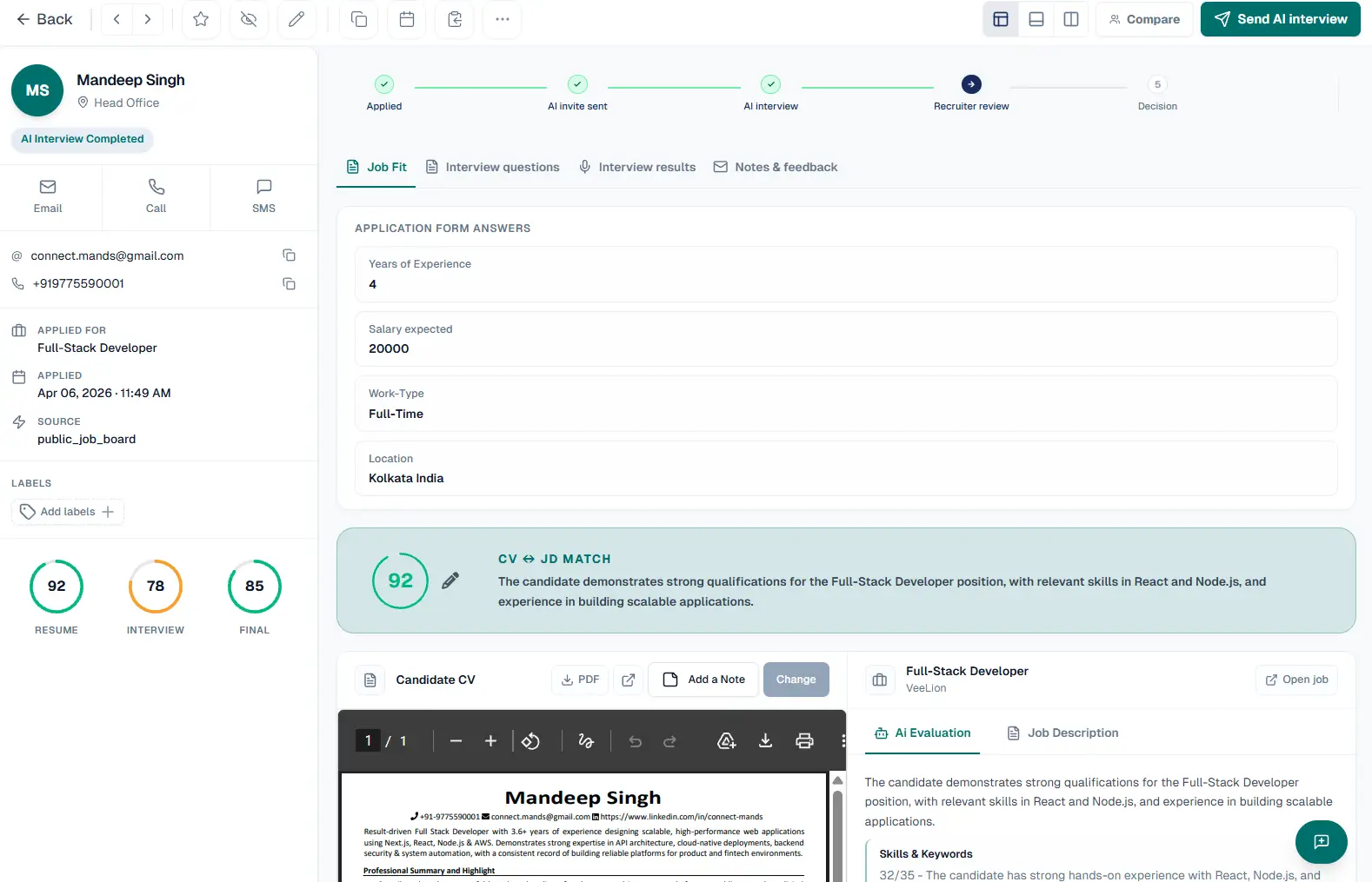The image size is (1372, 882).
Task: Copy the candidate phone number
Action: point(289,283)
